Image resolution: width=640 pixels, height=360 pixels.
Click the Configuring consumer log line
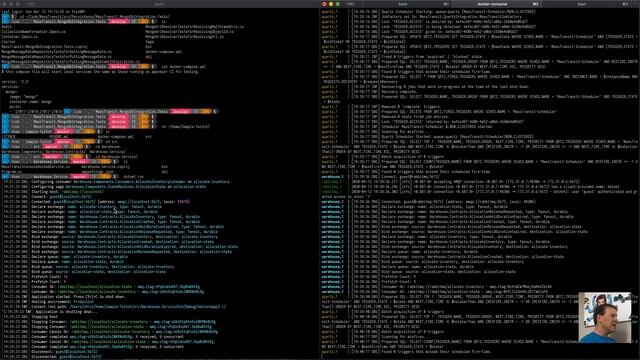pyautogui.click(x=116, y=182)
